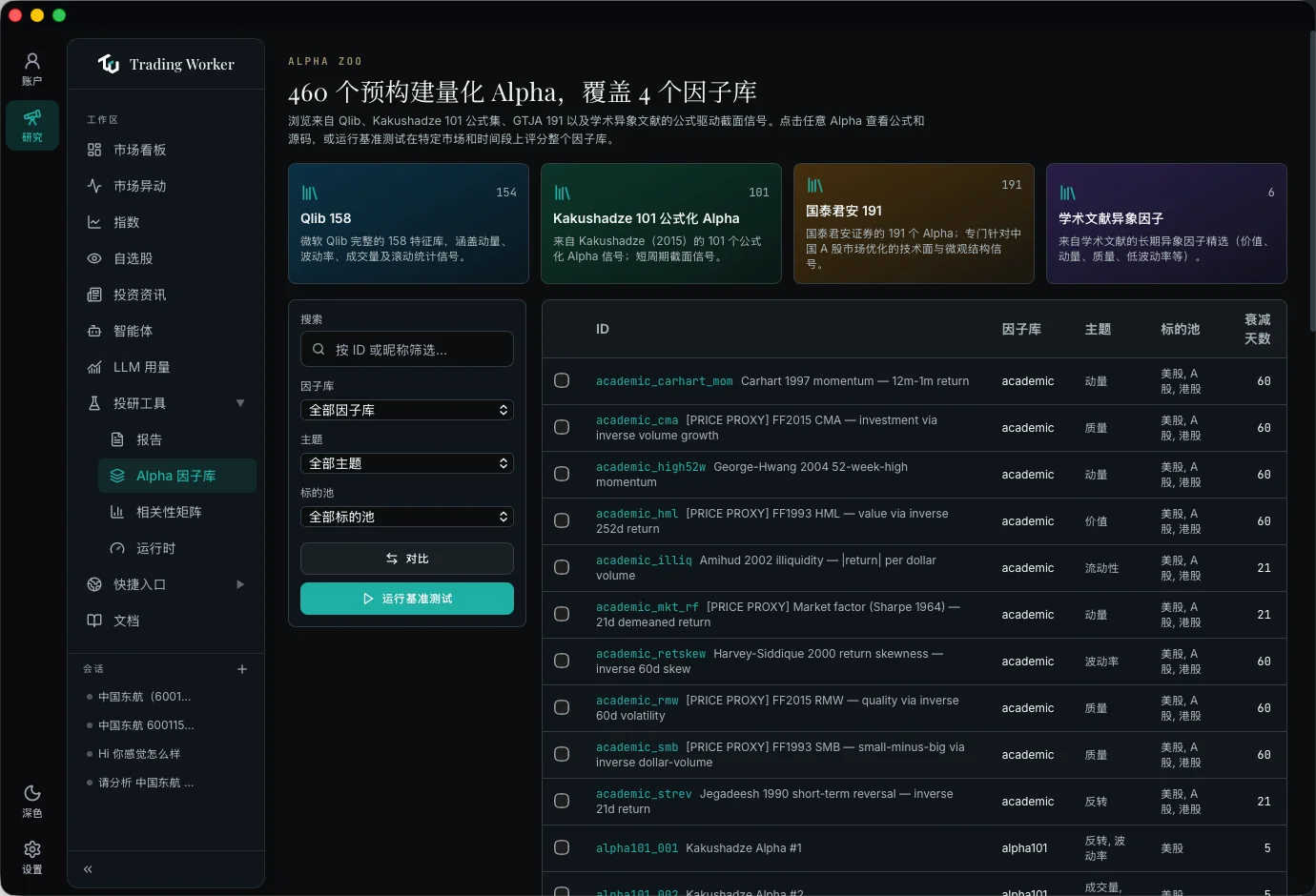Check academic_hml row checkbox
1316x896 pixels.
click(x=562, y=520)
